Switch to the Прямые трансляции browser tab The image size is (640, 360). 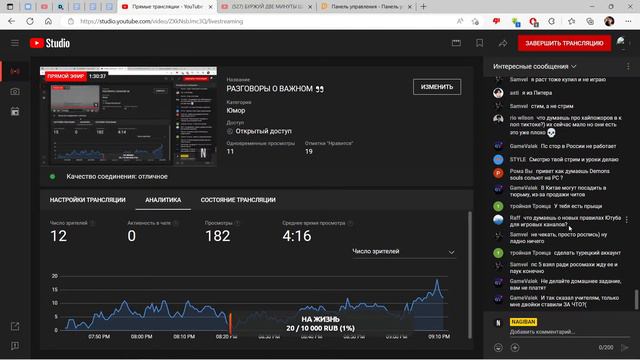tap(167, 7)
